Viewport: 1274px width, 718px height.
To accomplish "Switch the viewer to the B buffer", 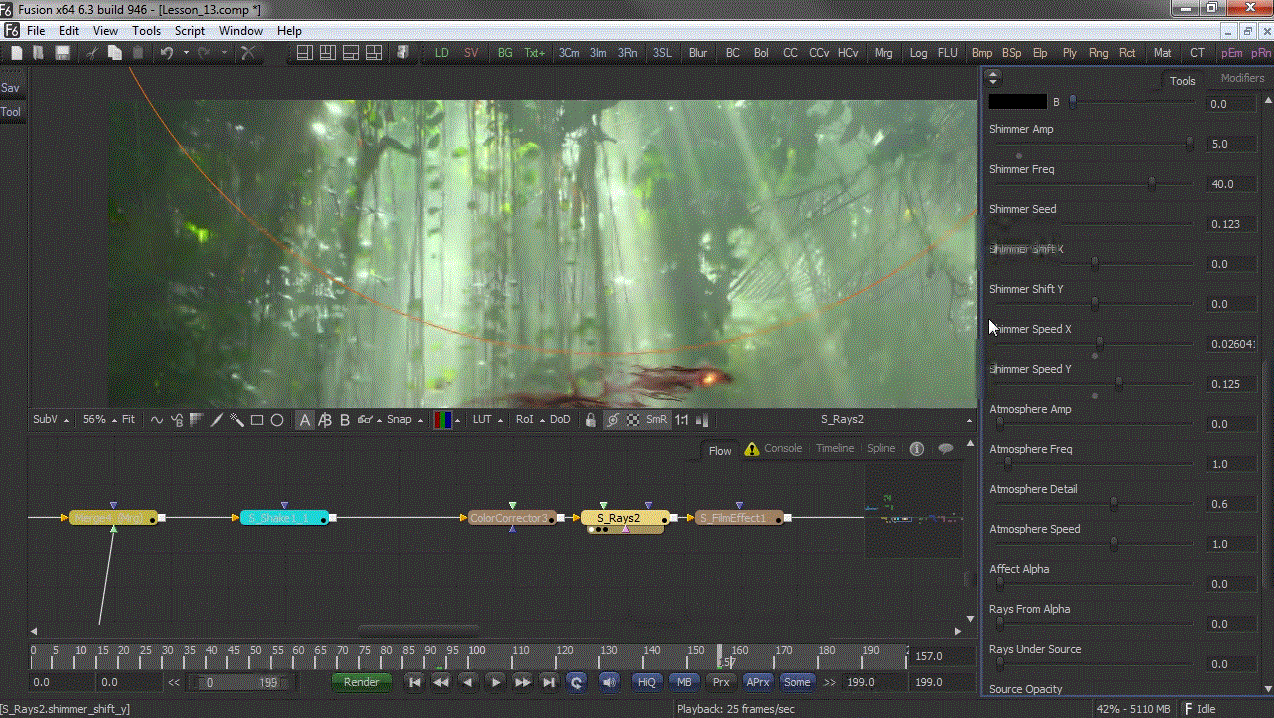I will point(345,420).
